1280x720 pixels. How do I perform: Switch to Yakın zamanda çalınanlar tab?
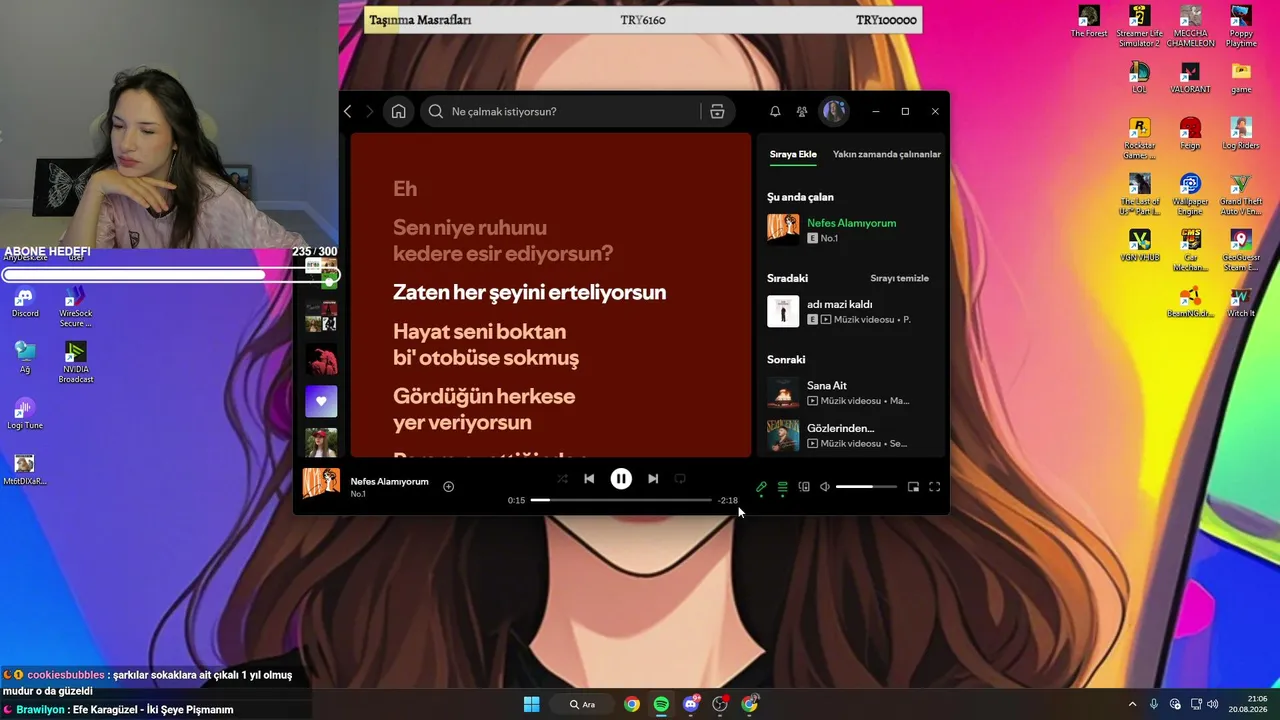click(x=887, y=154)
